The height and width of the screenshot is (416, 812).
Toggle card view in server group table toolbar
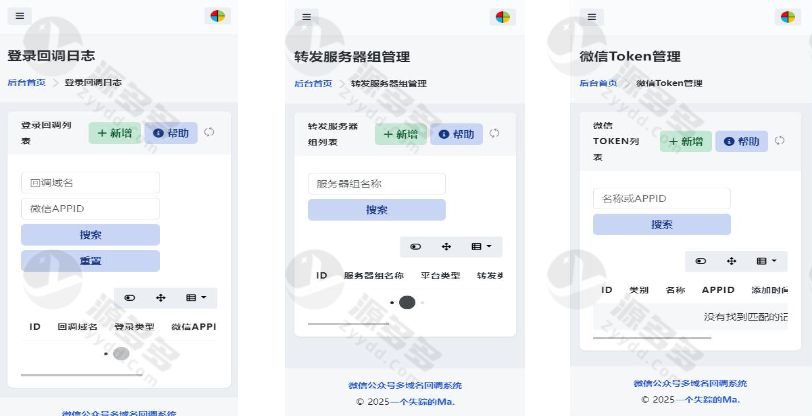click(415, 247)
